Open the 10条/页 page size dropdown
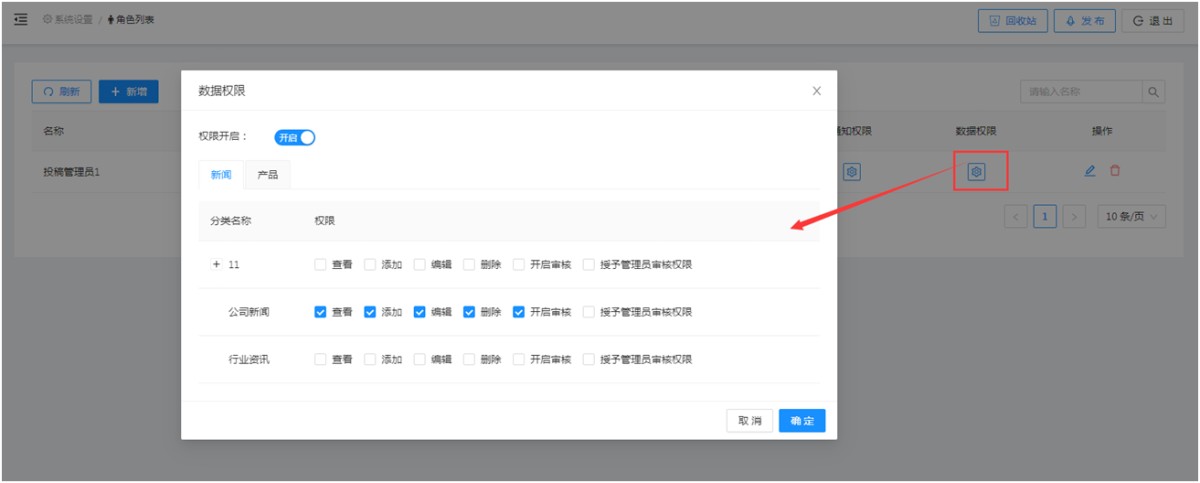Viewport: 1200px width, 483px height. point(1131,216)
